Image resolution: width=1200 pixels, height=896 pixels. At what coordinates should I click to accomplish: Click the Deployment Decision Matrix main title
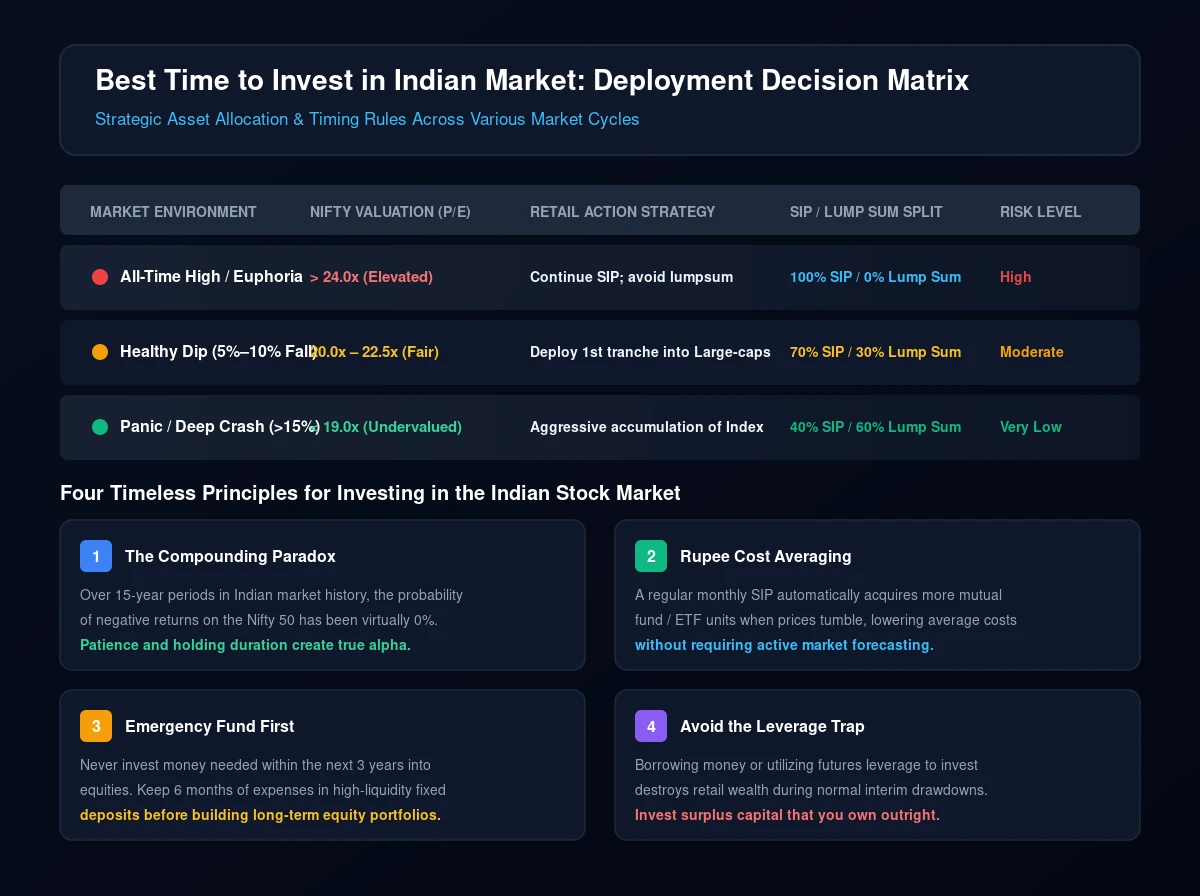532,81
